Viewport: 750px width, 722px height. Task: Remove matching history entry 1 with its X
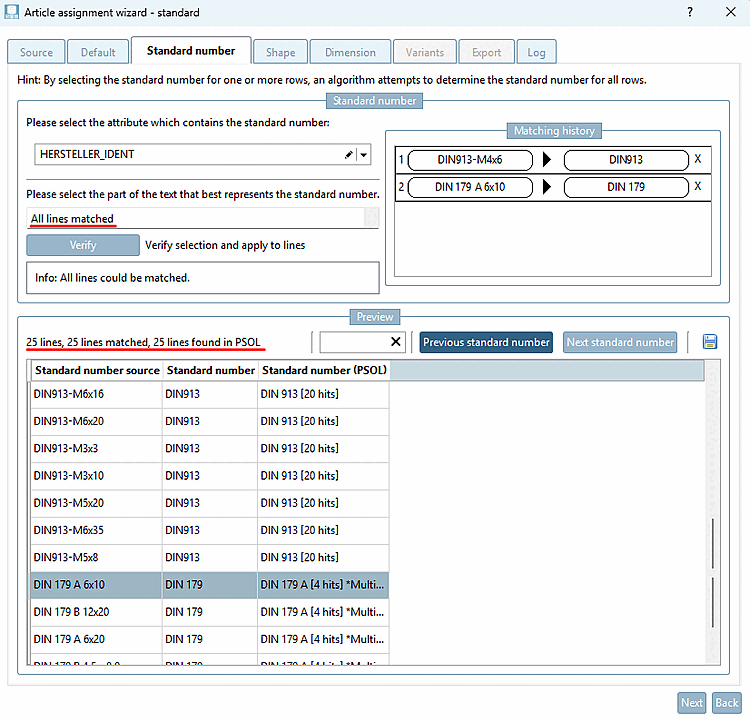coord(698,159)
